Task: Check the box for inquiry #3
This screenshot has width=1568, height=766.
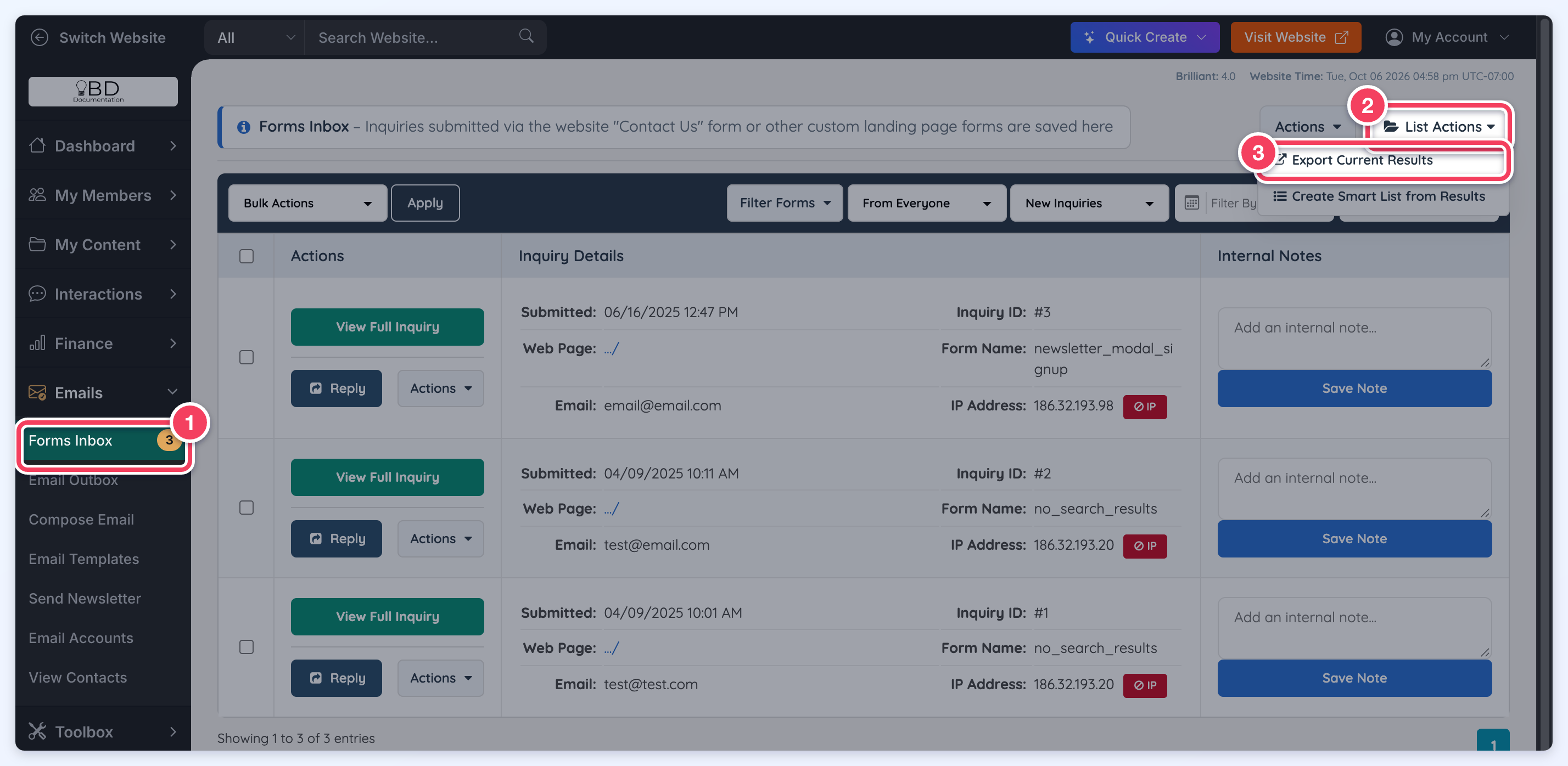Action: (x=247, y=357)
